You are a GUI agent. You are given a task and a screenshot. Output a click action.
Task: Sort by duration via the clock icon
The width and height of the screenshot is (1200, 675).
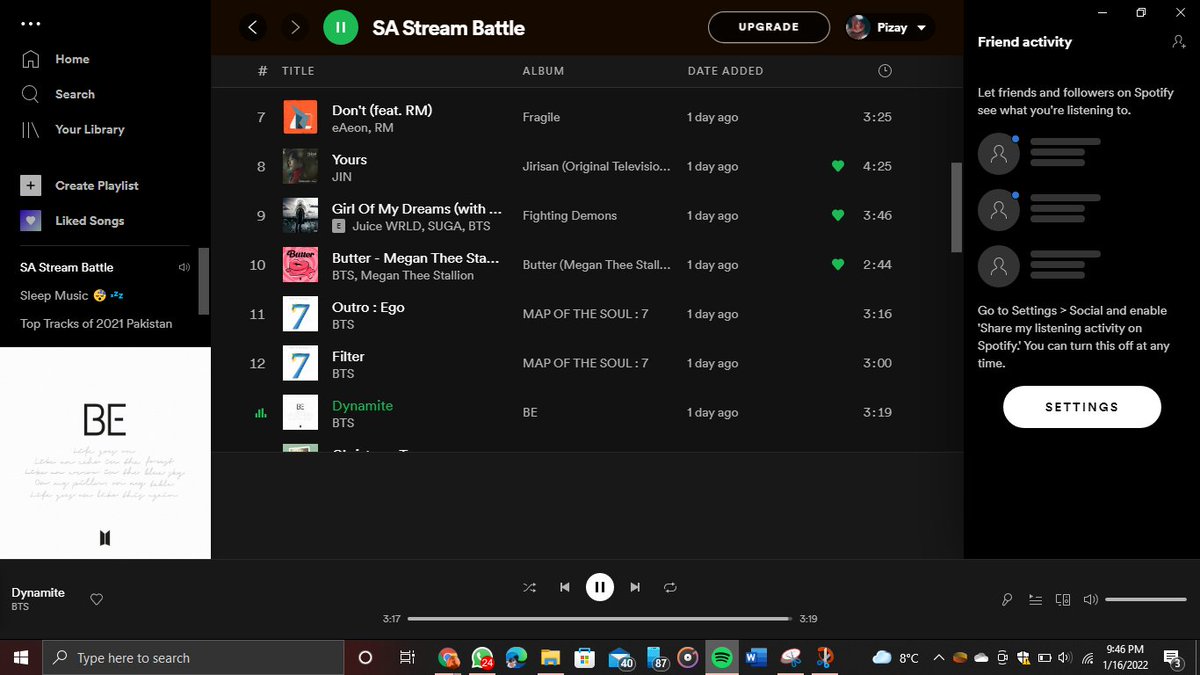[884, 71]
